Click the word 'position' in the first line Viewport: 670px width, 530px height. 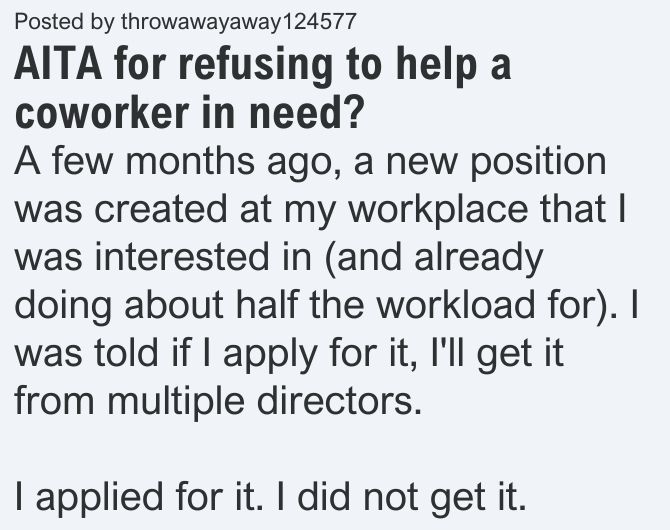(538, 162)
